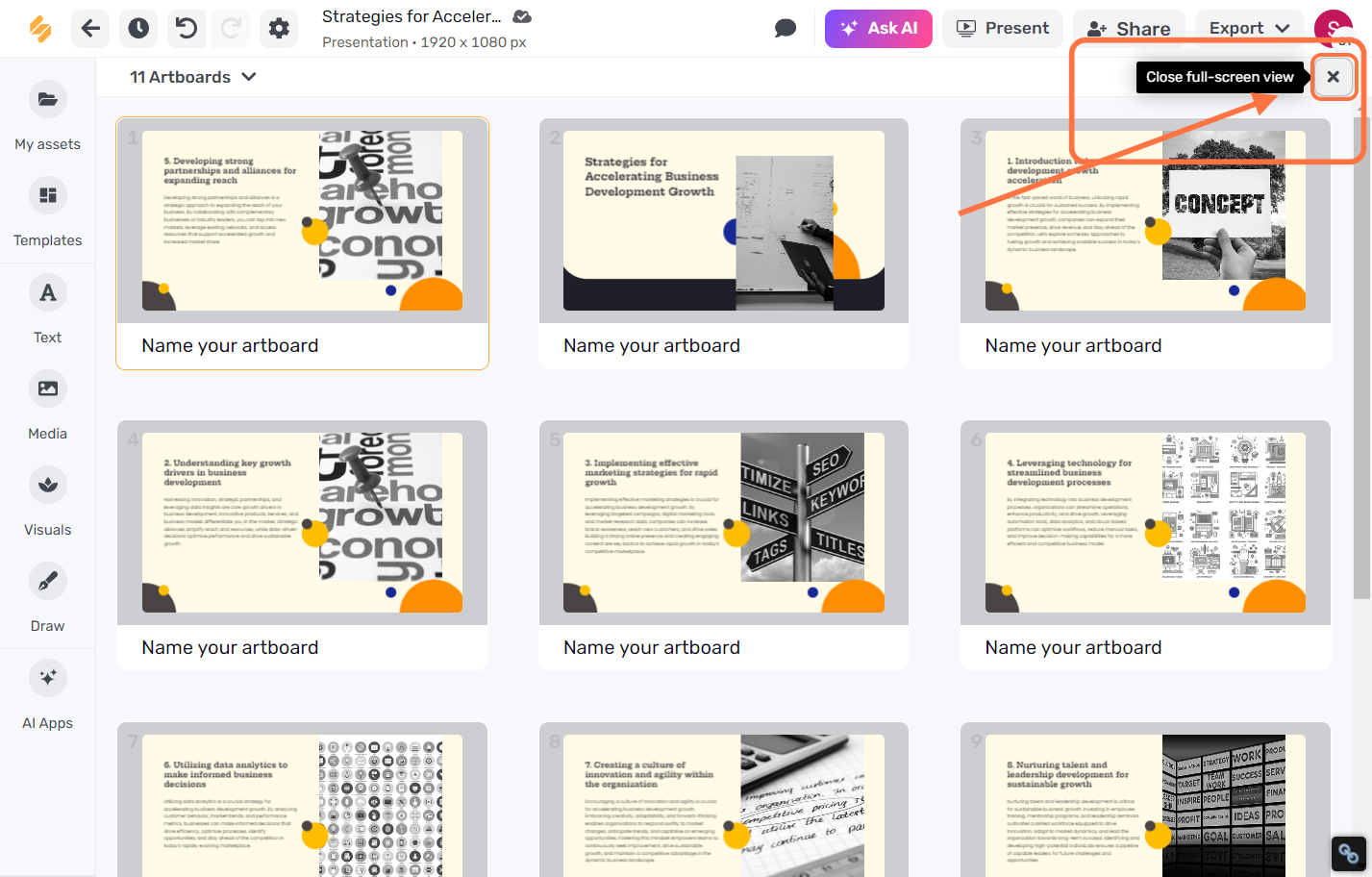Image resolution: width=1372 pixels, height=877 pixels.
Task: Select artboard 3 Introduction slide thumbnail
Action: (1145, 220)
